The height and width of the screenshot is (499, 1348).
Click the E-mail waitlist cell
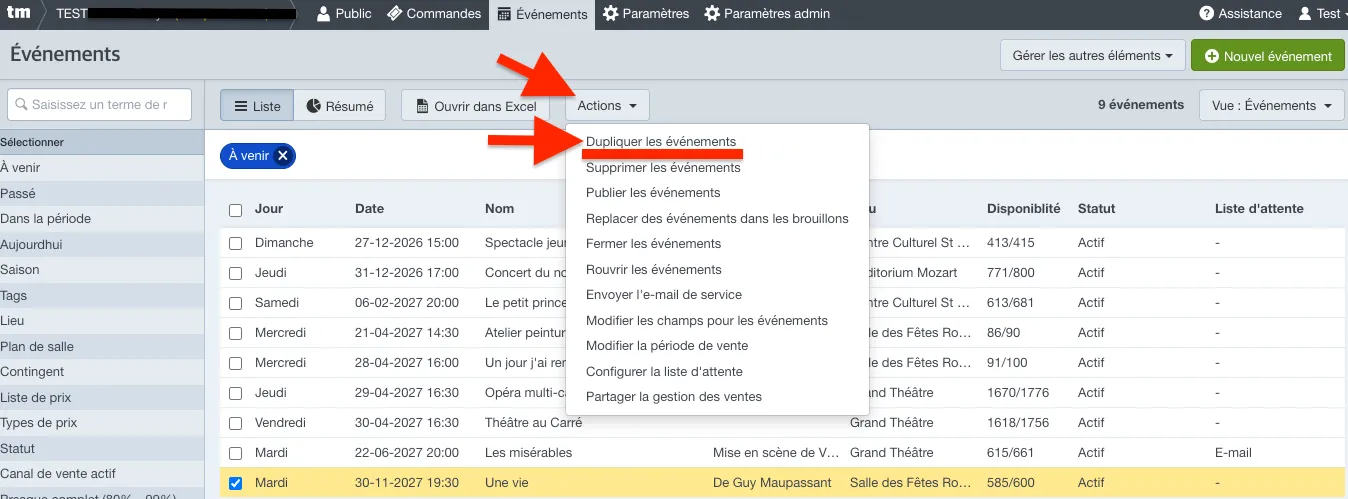click(x=1233, y=453)
